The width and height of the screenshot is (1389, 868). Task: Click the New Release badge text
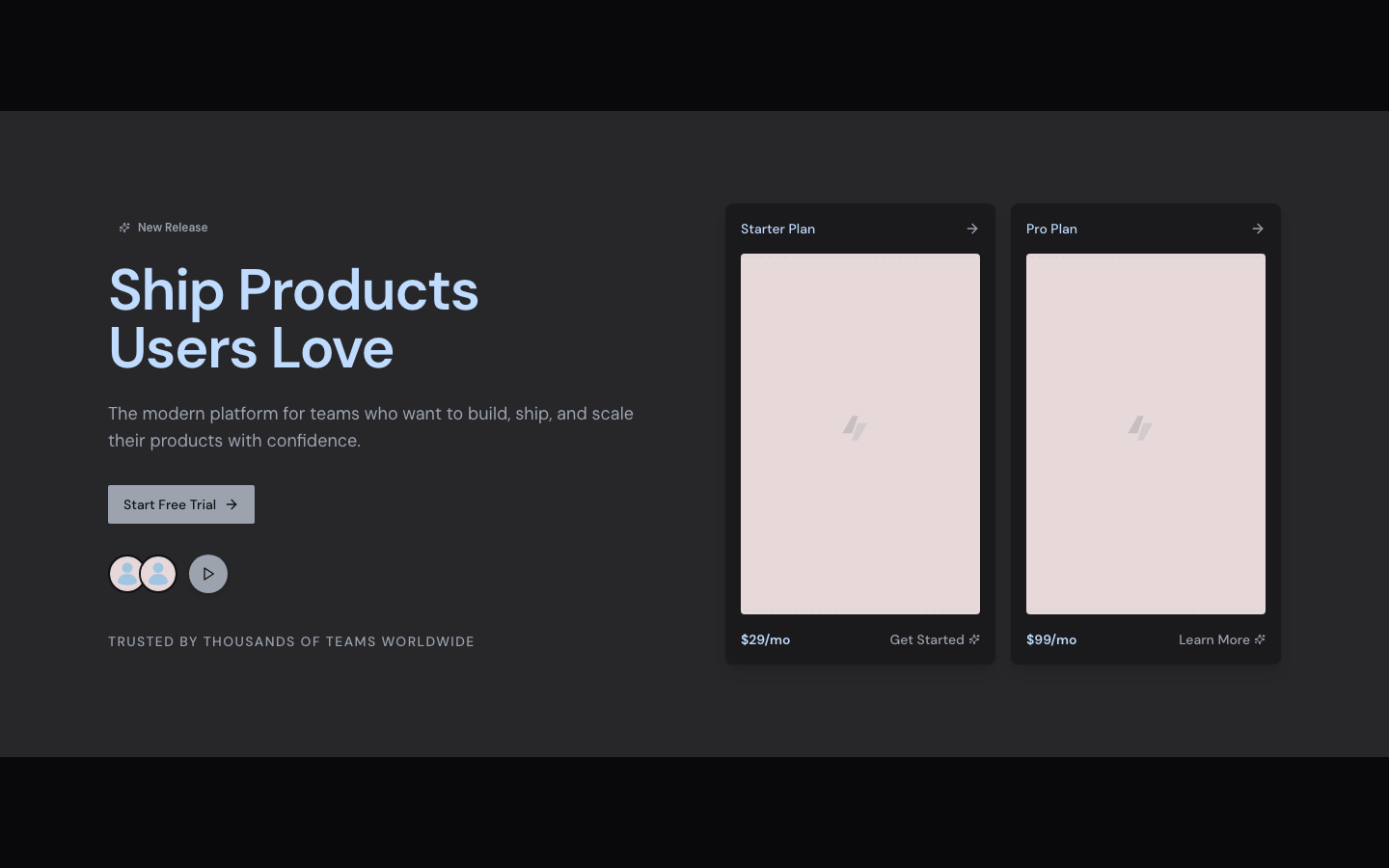[x=173, y=228]
